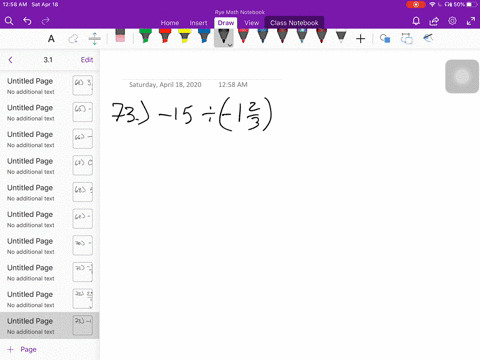The height and width of the screenshot is (360, 480).
Task: Redo the last undone action
Action: click(x=45, y=21)
